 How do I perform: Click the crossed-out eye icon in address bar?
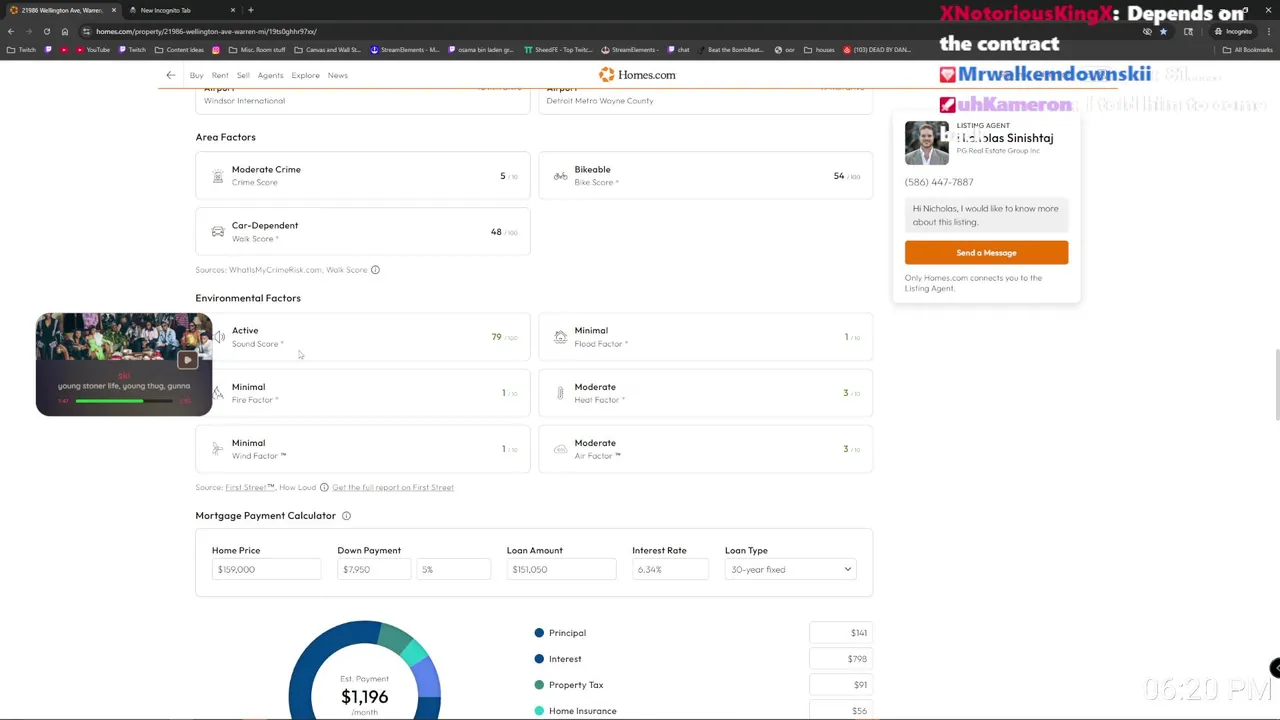pyautogui.click(x=1147, y=31)
